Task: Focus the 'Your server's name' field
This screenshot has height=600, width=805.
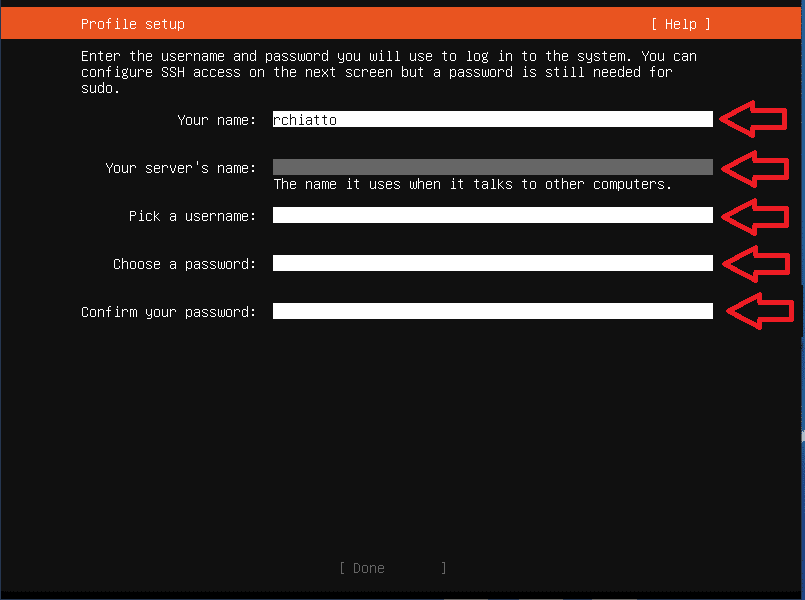Action: pos(492,167)
